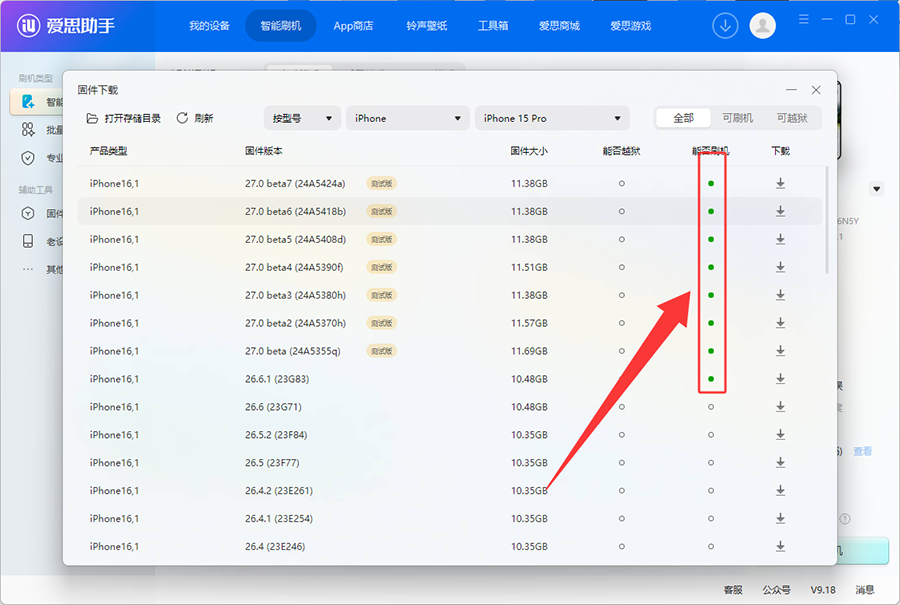Open the 按型号 filter dropdown

pyautogui.click(x=302, y=118)
